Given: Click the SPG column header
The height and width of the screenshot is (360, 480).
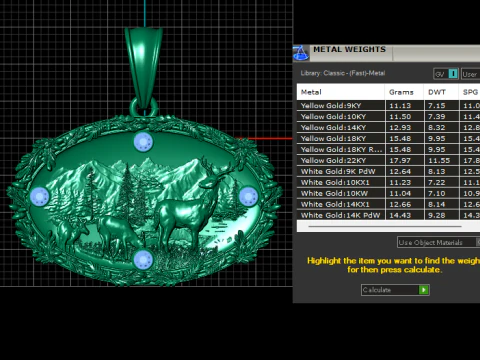Looking at the screenshot, I should pos(470,92).
